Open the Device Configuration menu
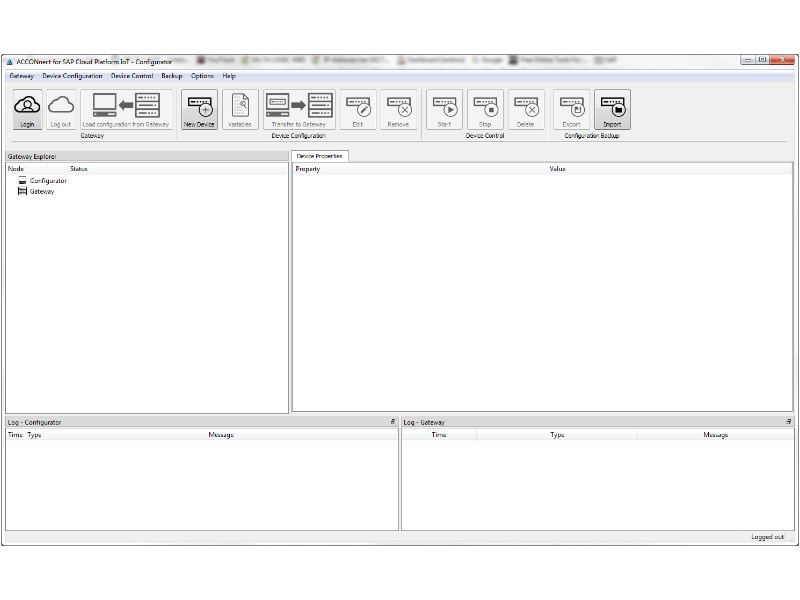 click(72, 76)
